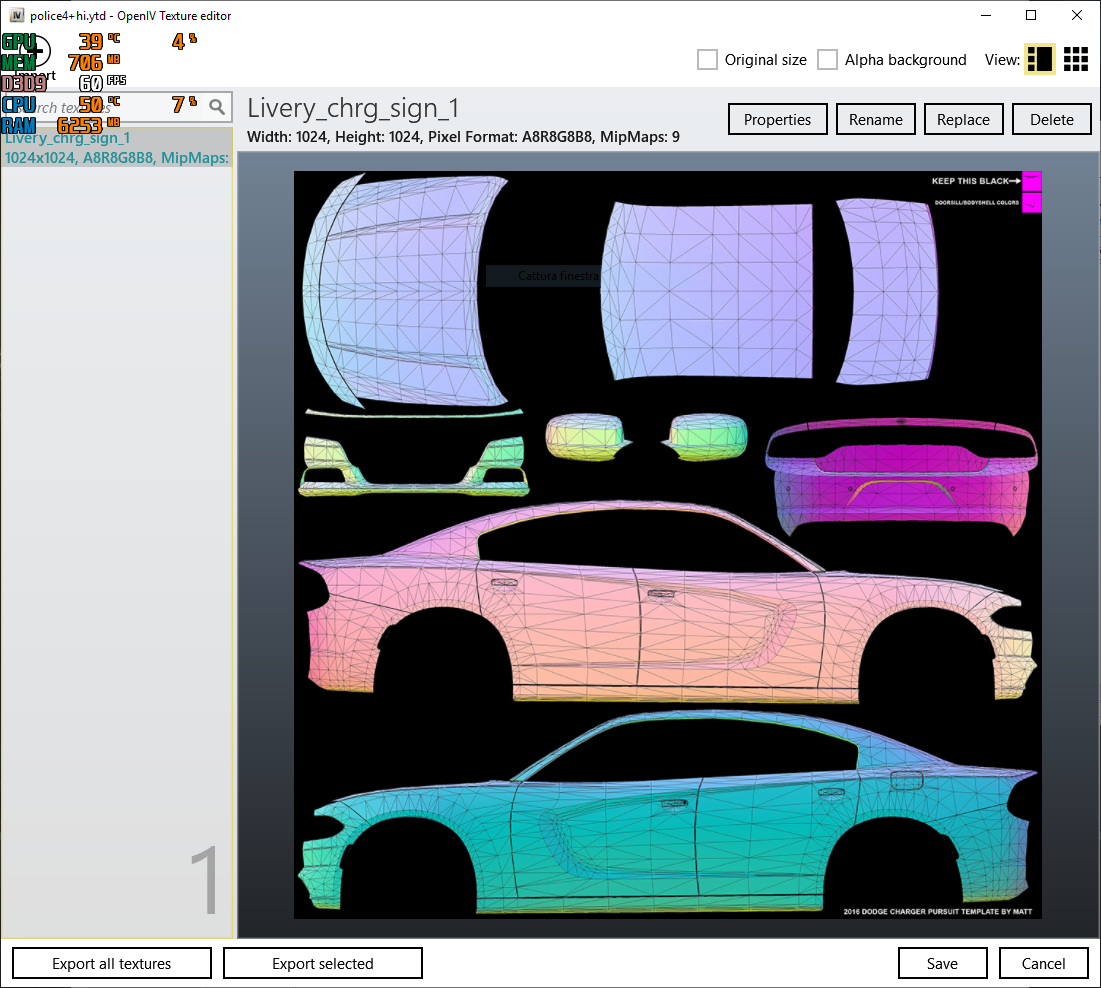Save the texture dictionary changes

[x=942, y=963]
